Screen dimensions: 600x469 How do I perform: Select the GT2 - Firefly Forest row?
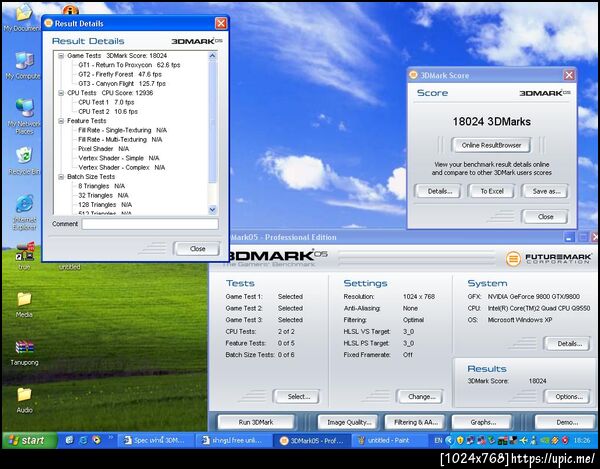click(120, 74)
